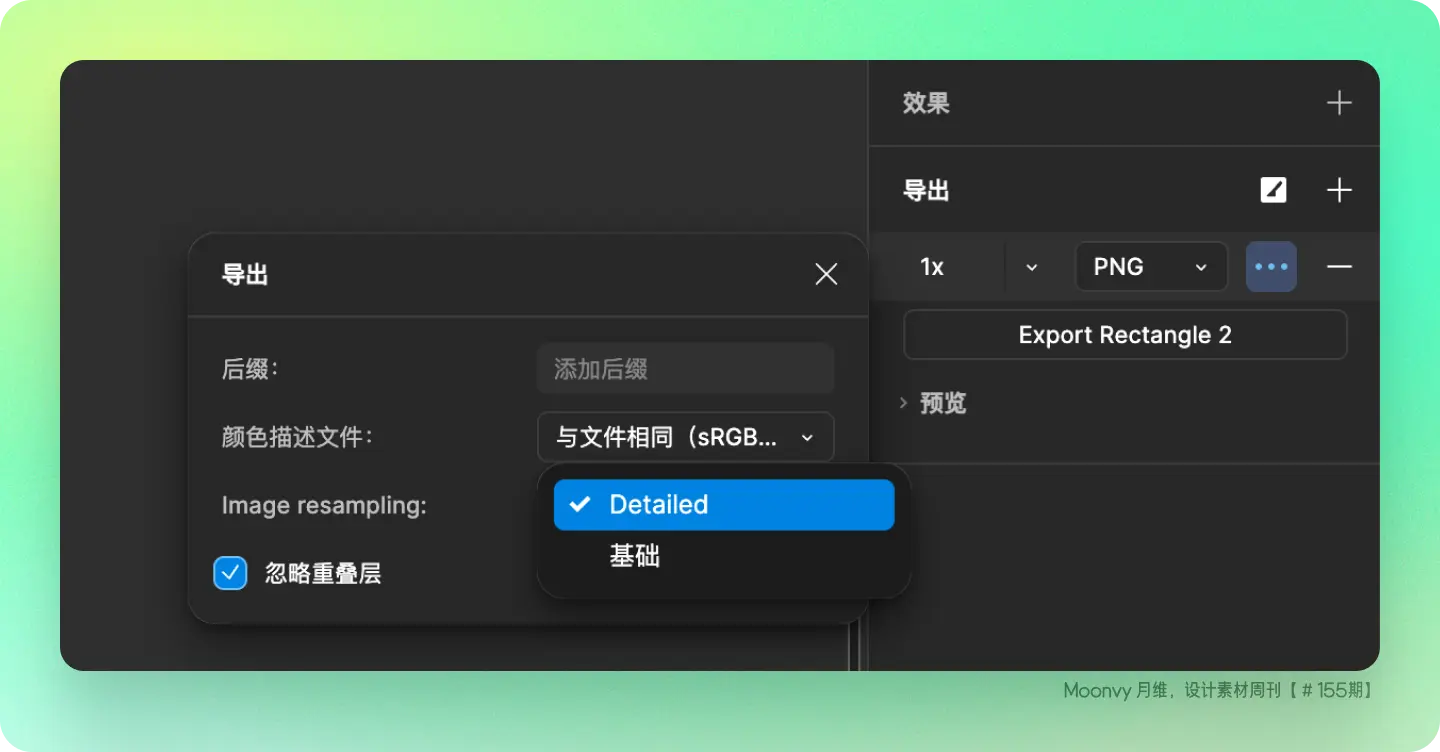1440x752 pixels.
Task: Expand the 预览 section
Action: pos(932,403)
